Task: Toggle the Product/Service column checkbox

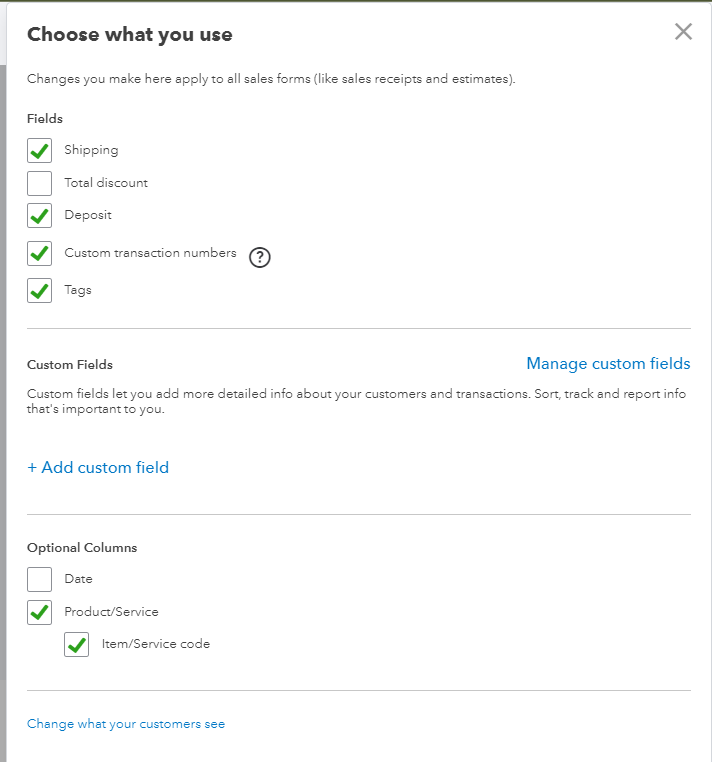Action: coord(40,612)
